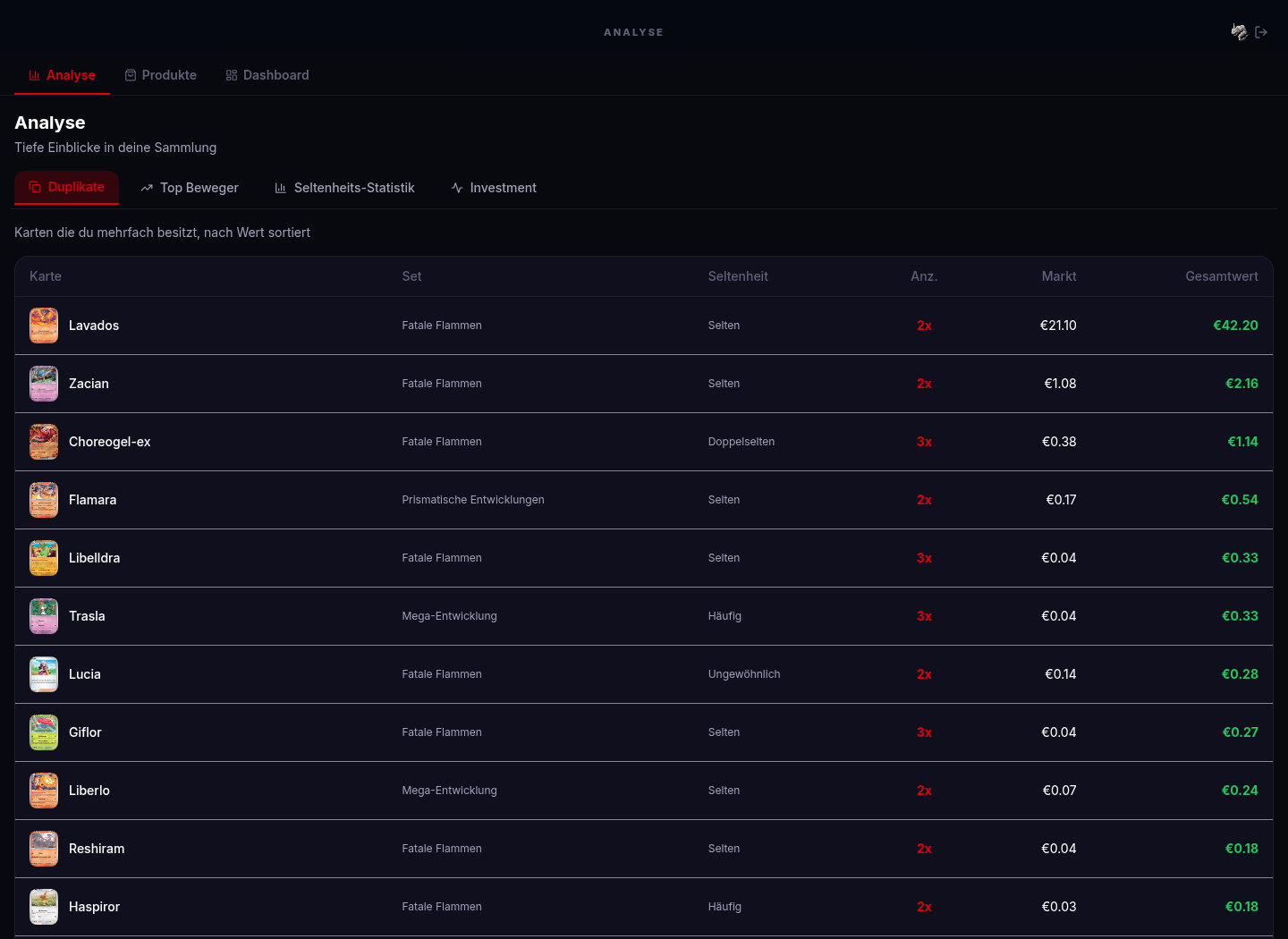Click the Trasla card name
Image resolution: width=1288 pixels, height=939 pixels.
87,616
